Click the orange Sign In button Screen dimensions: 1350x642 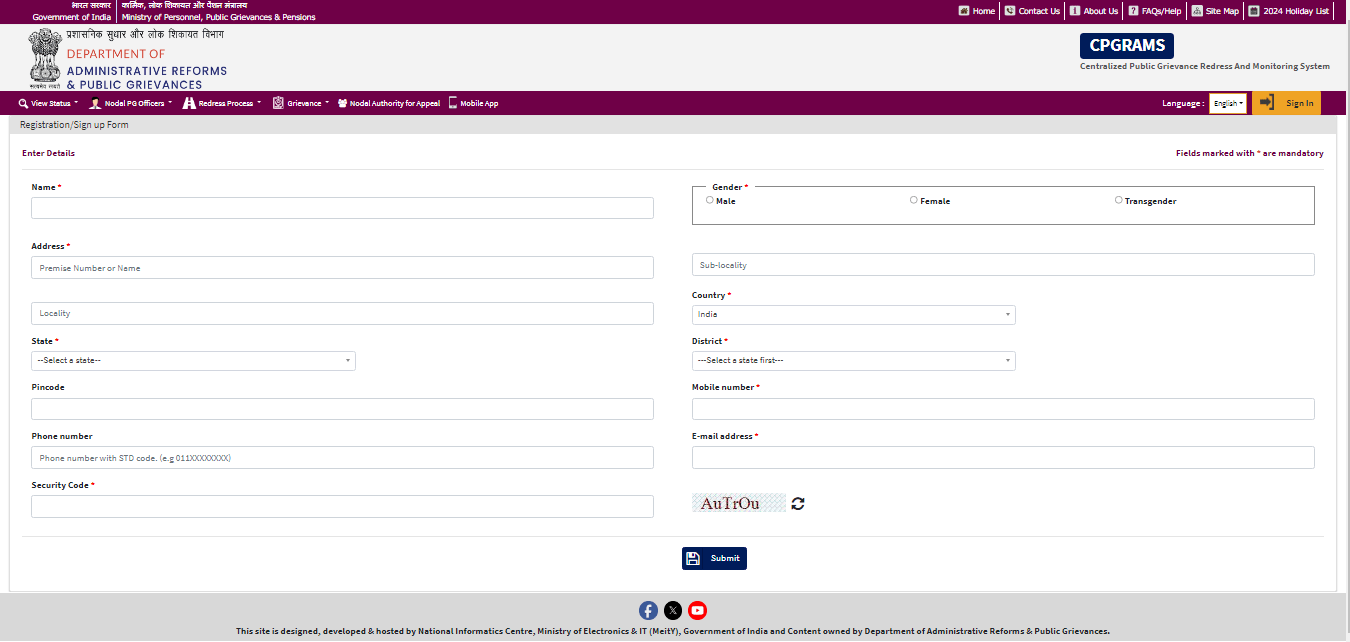click(1287, 103)
